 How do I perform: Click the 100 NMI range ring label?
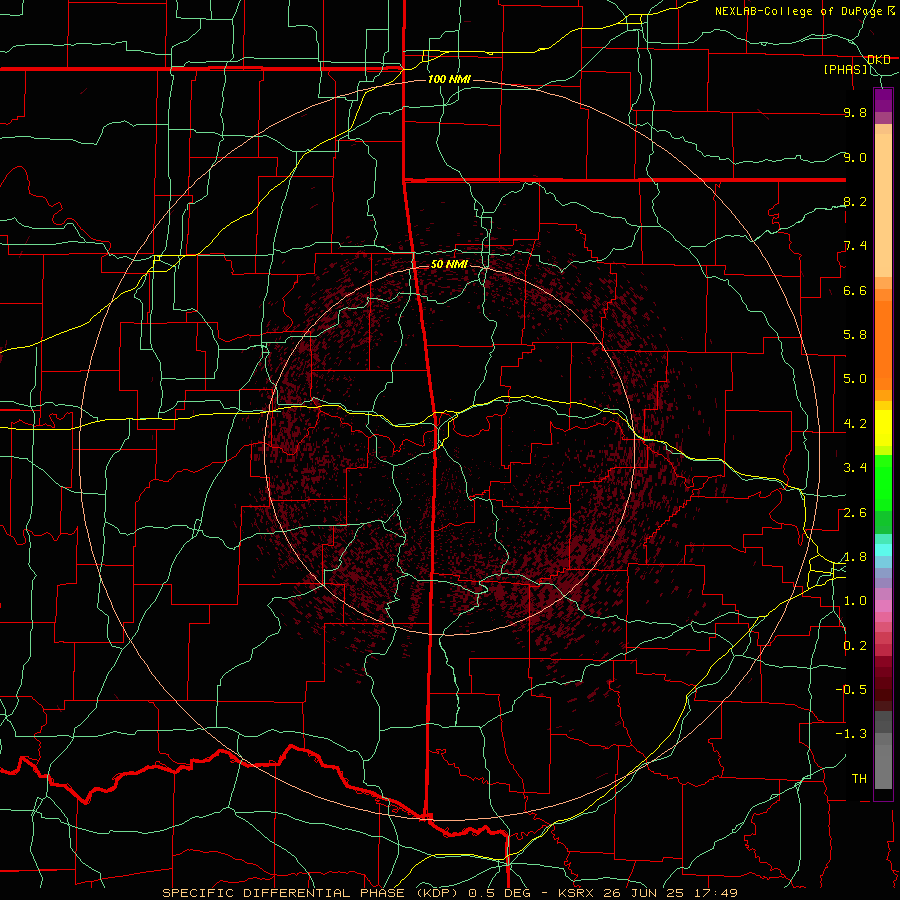coord(449,79)
